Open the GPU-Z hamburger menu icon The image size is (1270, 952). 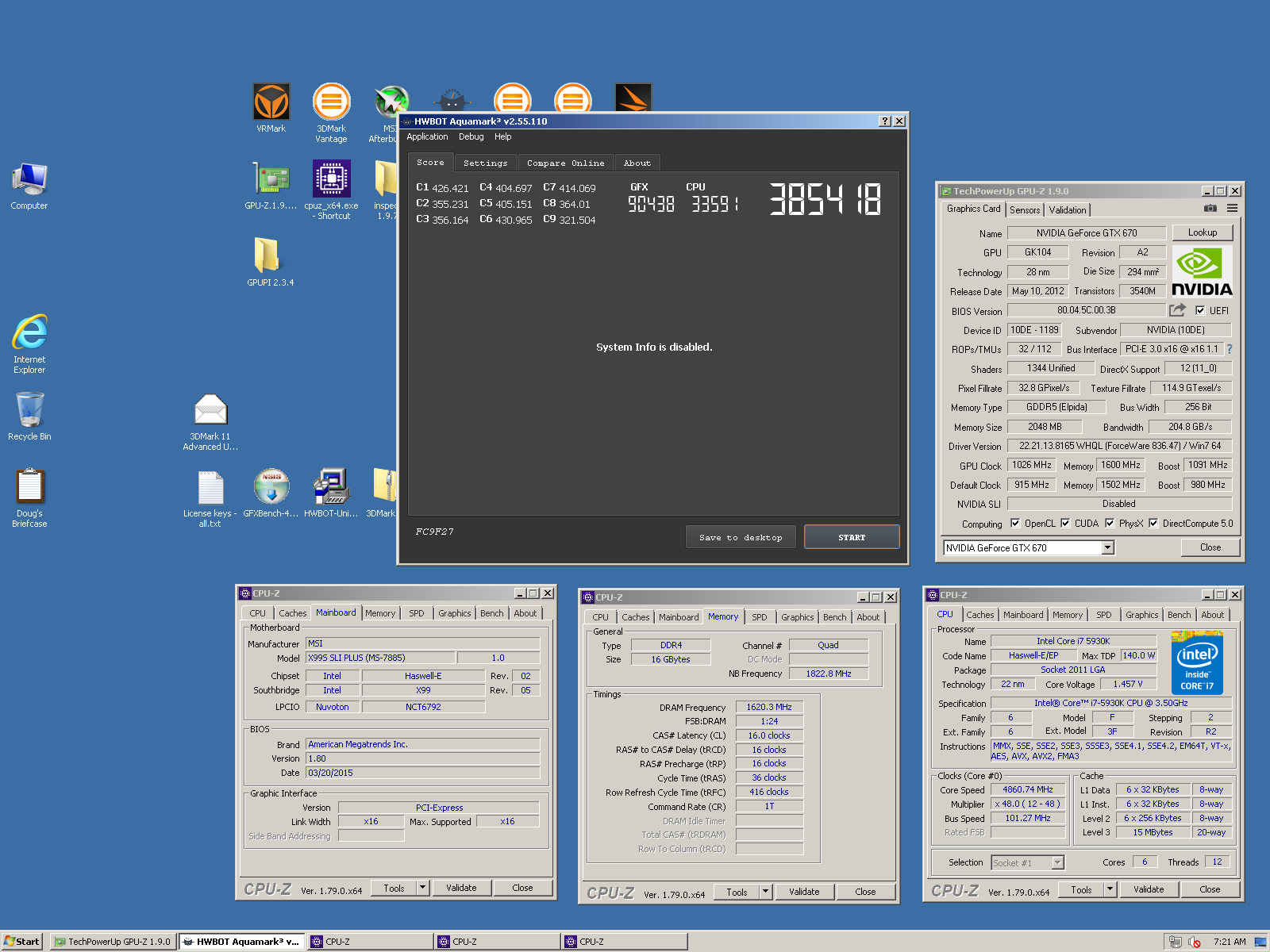click(1232, 209)
